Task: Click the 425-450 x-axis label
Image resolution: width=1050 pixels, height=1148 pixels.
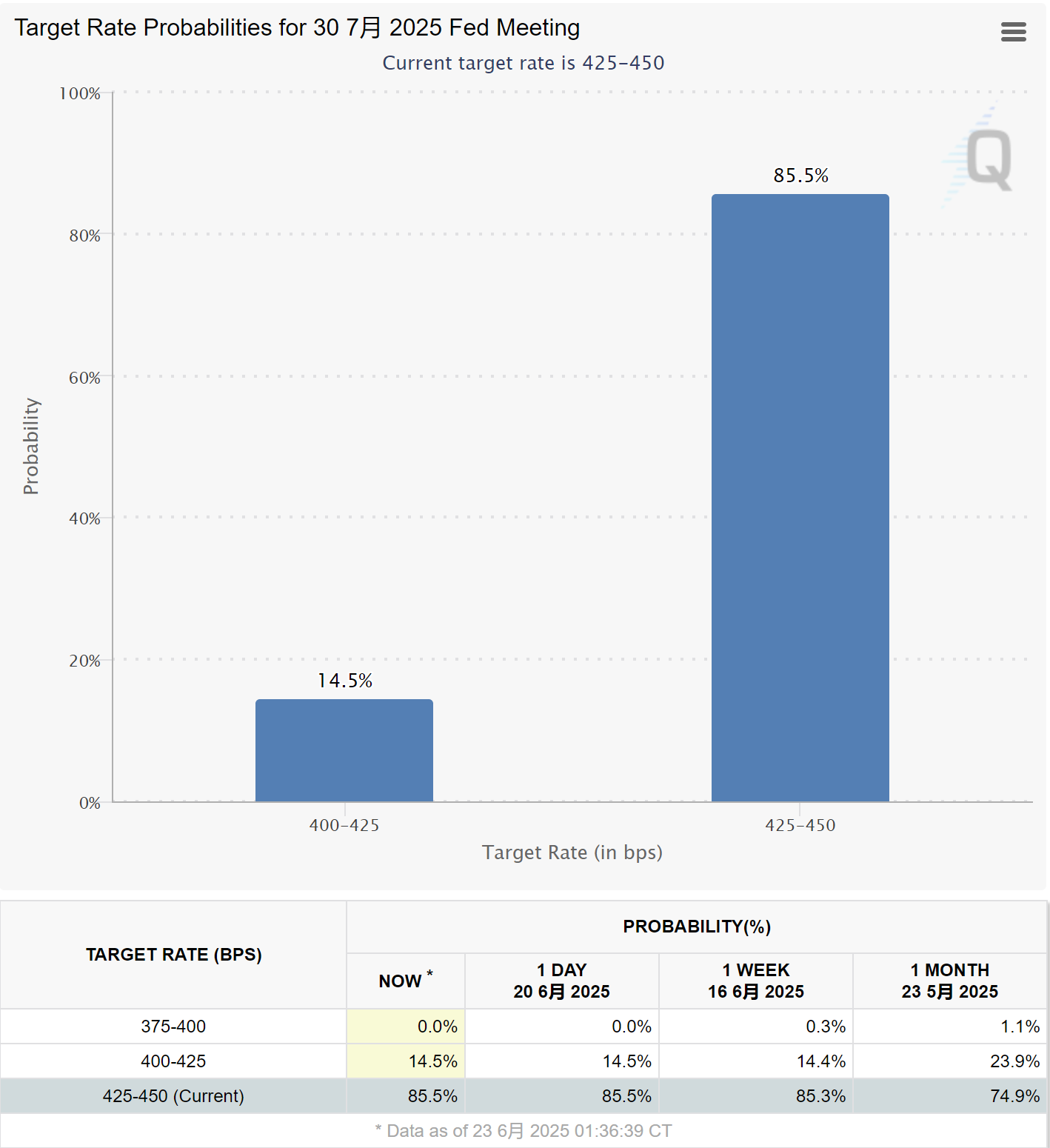Action: (x=800, y=825)
